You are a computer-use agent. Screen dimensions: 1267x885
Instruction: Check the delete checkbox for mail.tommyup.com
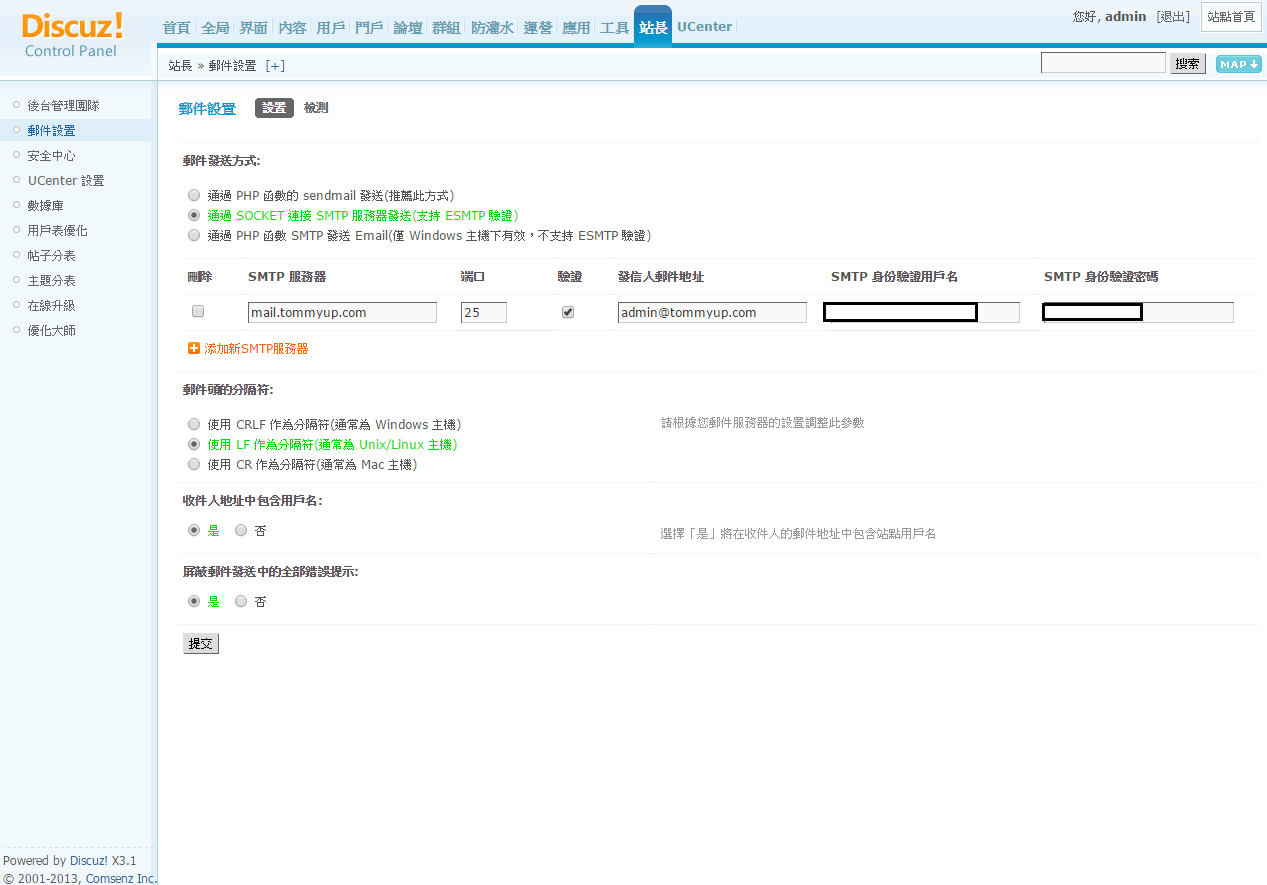[x=198, y=312]
